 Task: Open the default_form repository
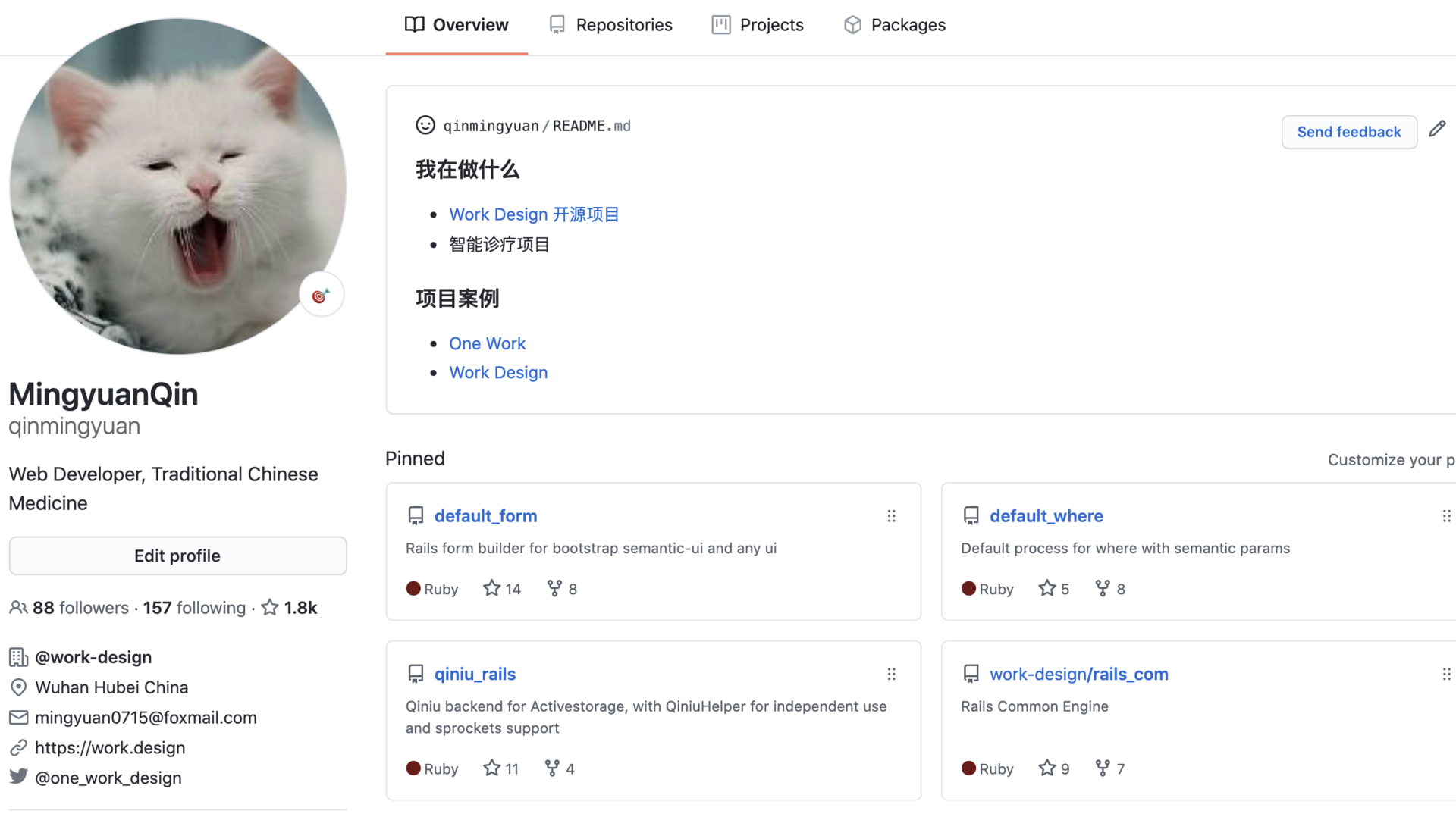tap(485, 516)
